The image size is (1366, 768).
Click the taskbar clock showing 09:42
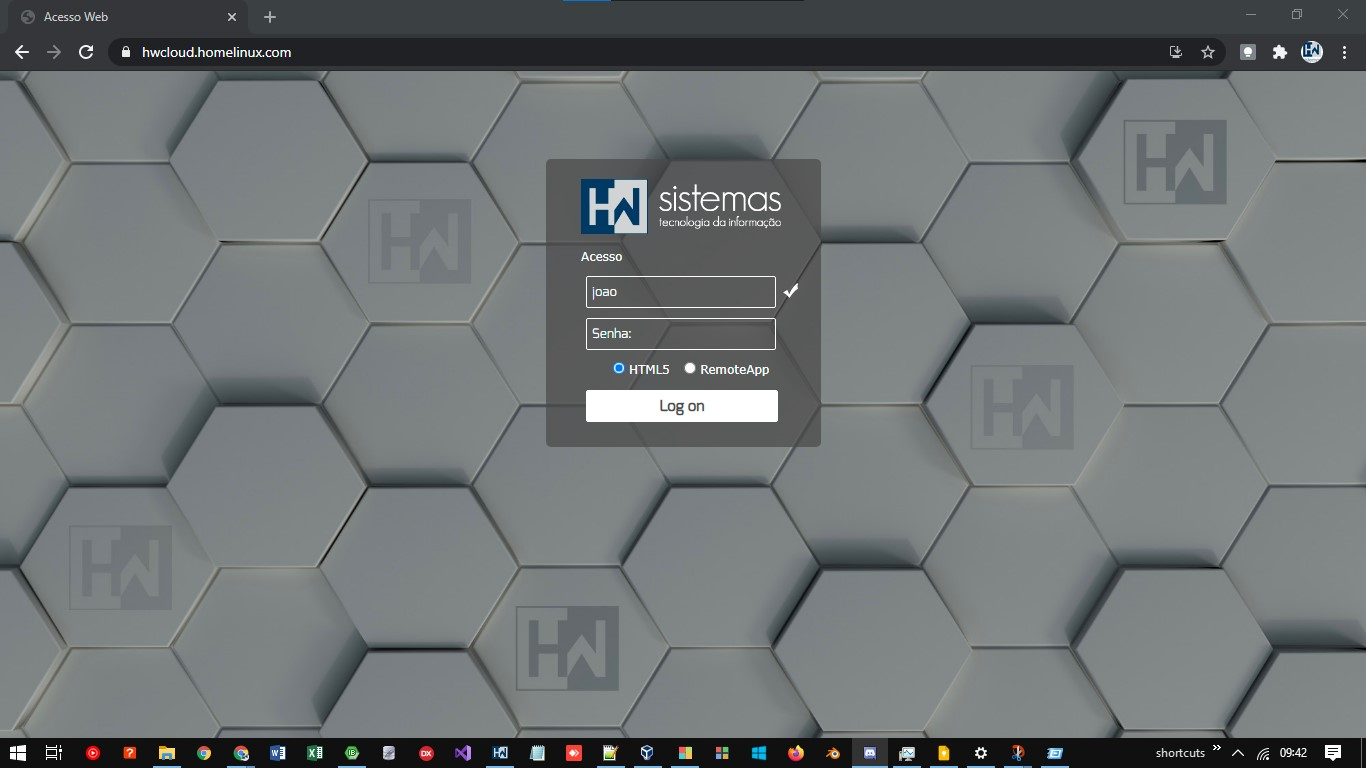coord(1294,753)
